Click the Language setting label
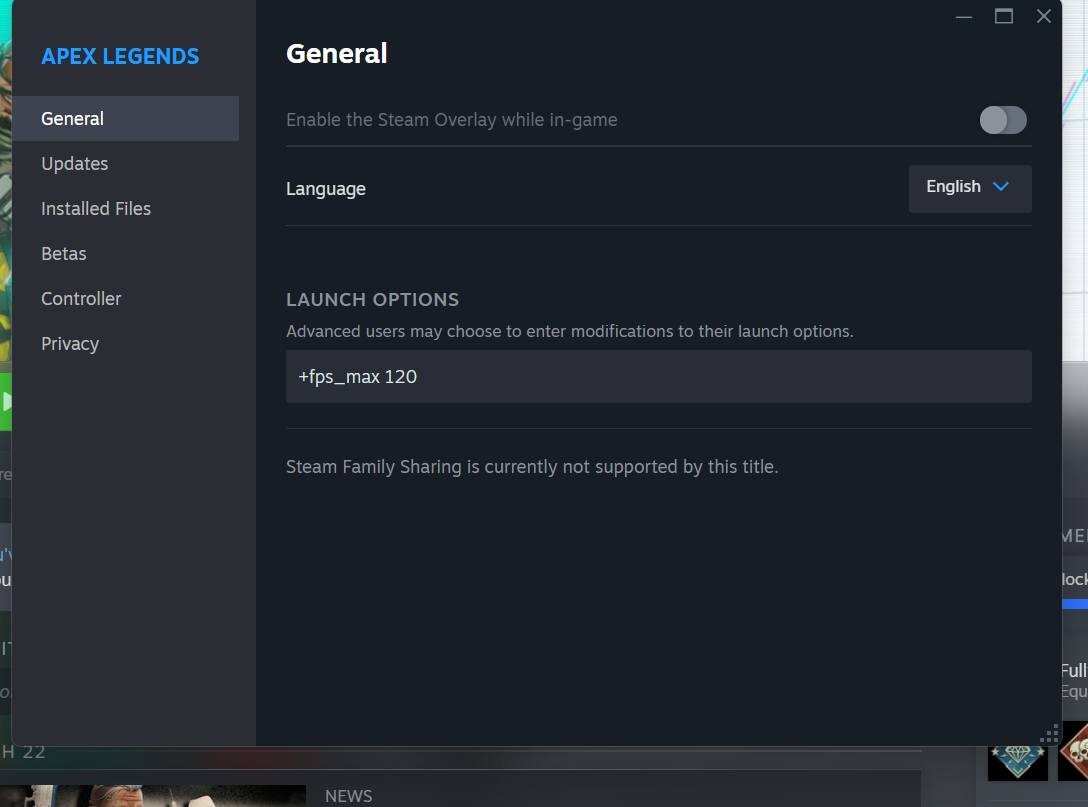This screenshot has width=1088, height=807. (x=325, y=189)
